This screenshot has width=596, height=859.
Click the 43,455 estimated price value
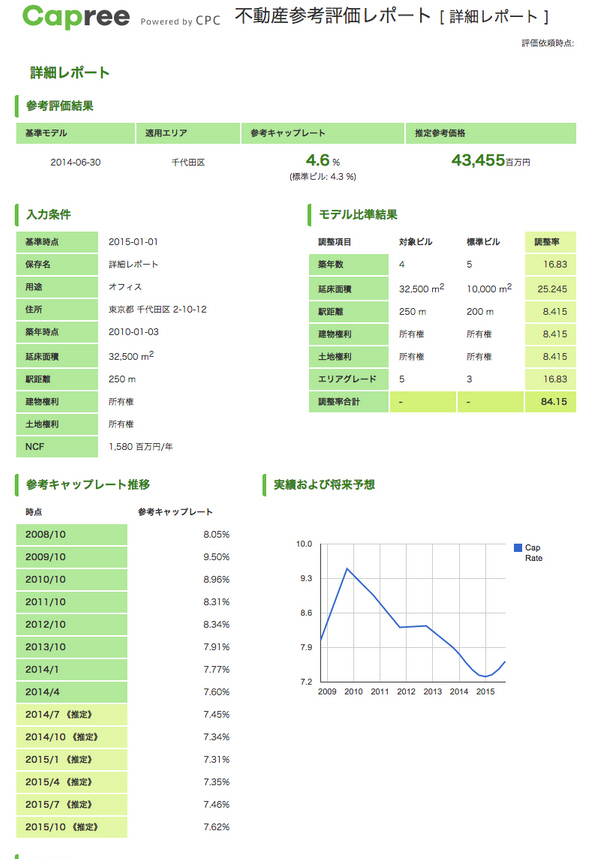tap(478, 160)
